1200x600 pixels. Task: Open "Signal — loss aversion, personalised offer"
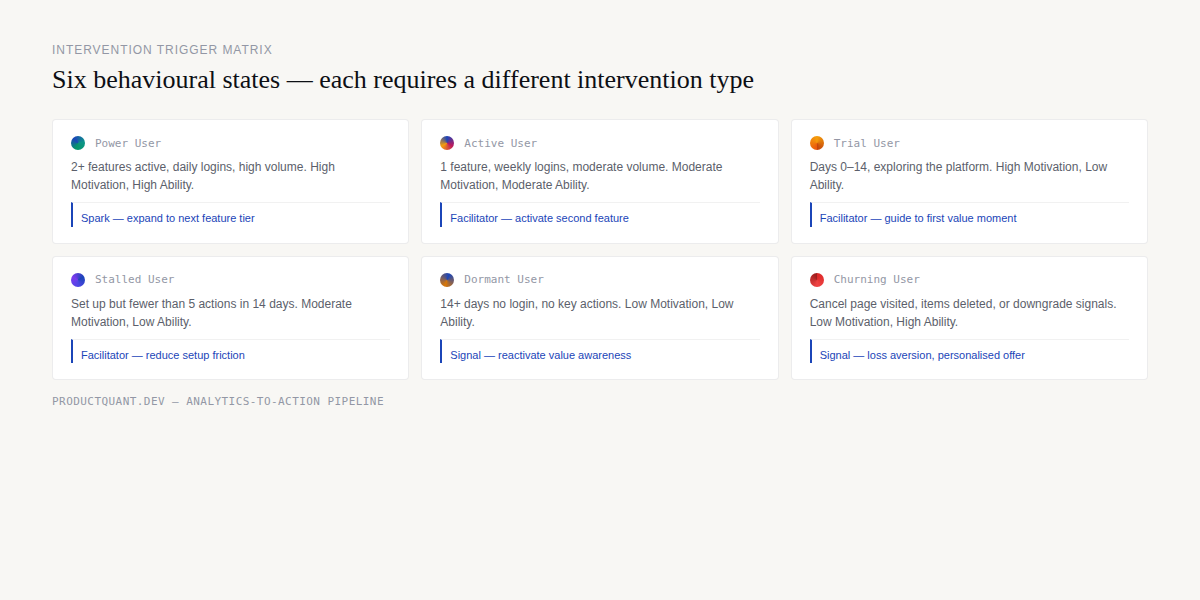click(x=922, y=355)
